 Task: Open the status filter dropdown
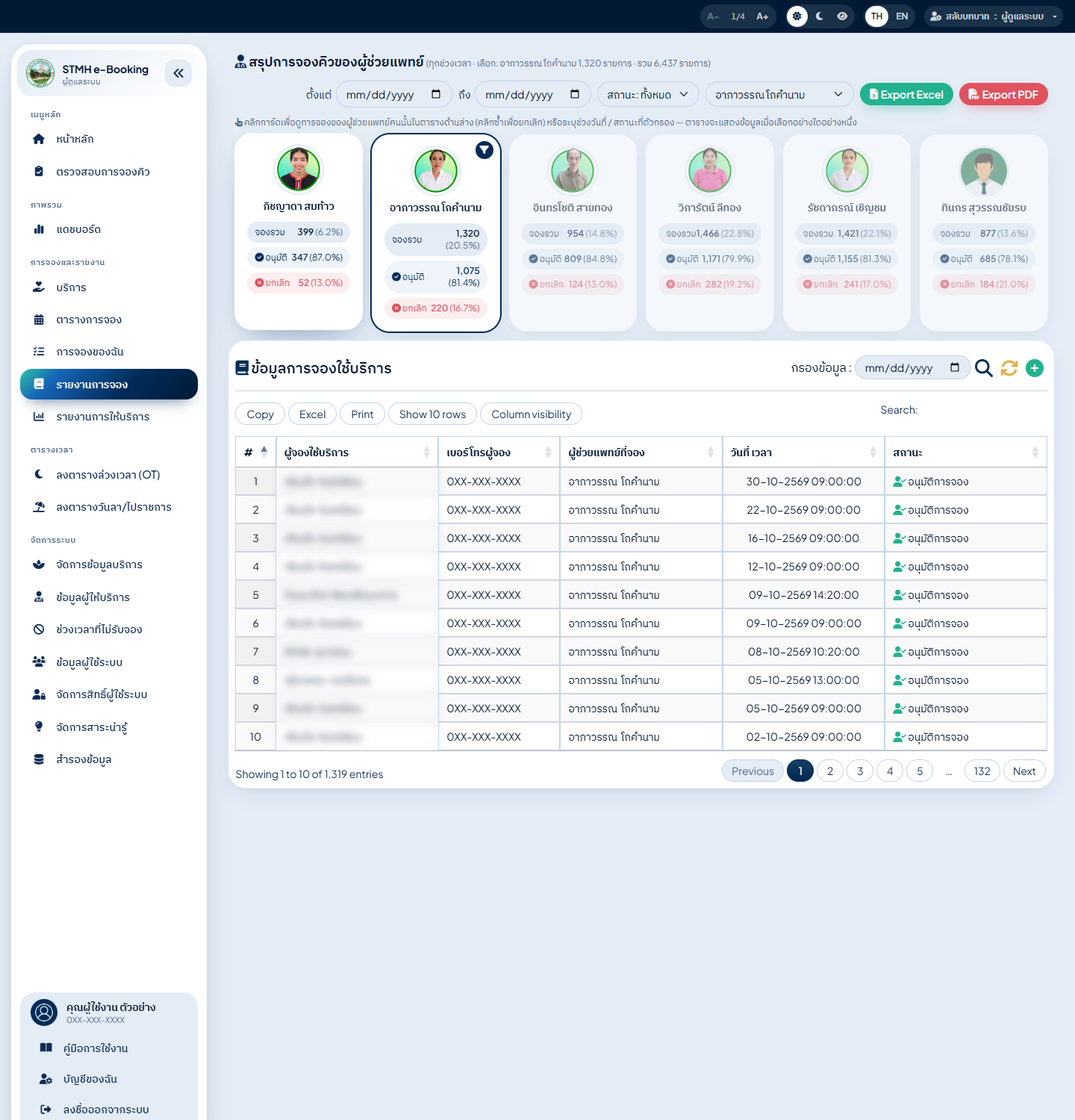tap(648, 95)
